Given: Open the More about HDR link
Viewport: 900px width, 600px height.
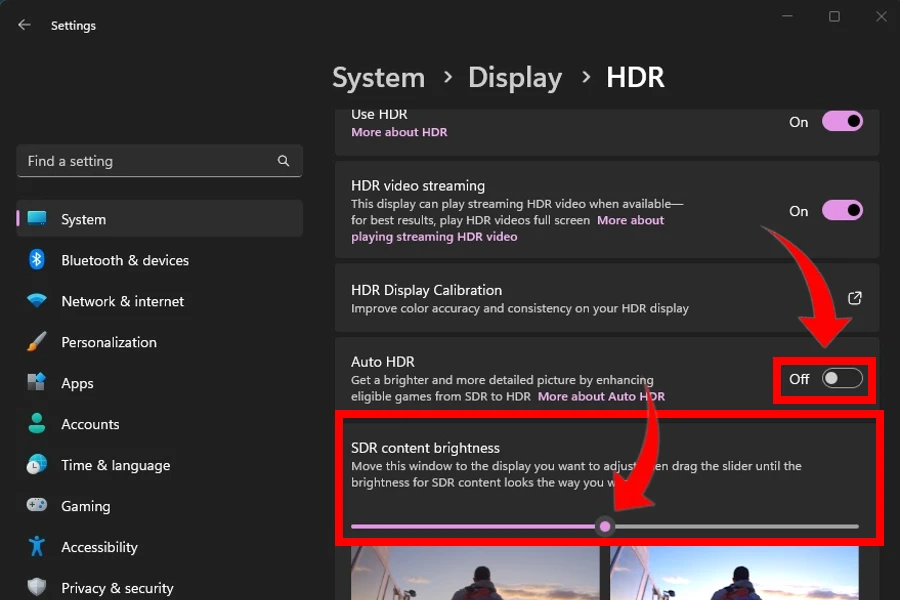Looking at the screenshot, I should point(399,132).
